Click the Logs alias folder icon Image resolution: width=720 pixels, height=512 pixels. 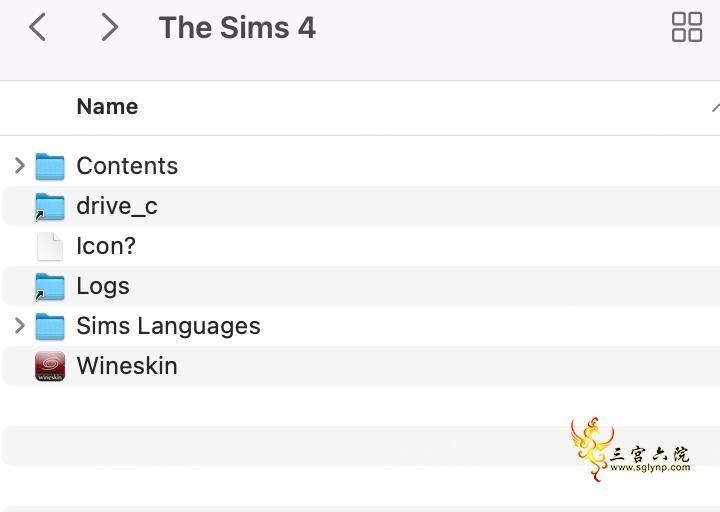click(x=50, y=287)
